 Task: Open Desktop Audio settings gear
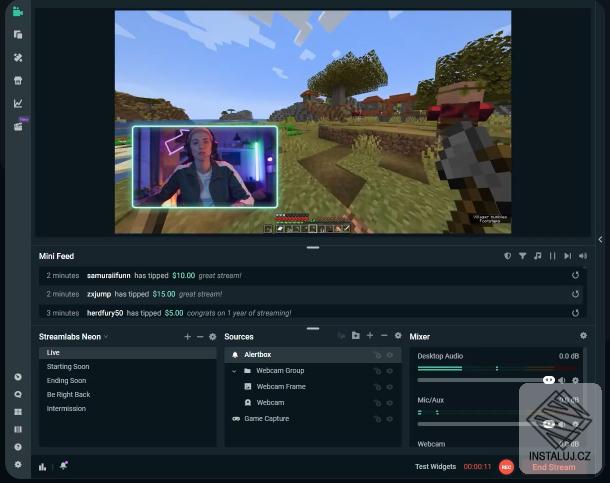coord(575,380)
